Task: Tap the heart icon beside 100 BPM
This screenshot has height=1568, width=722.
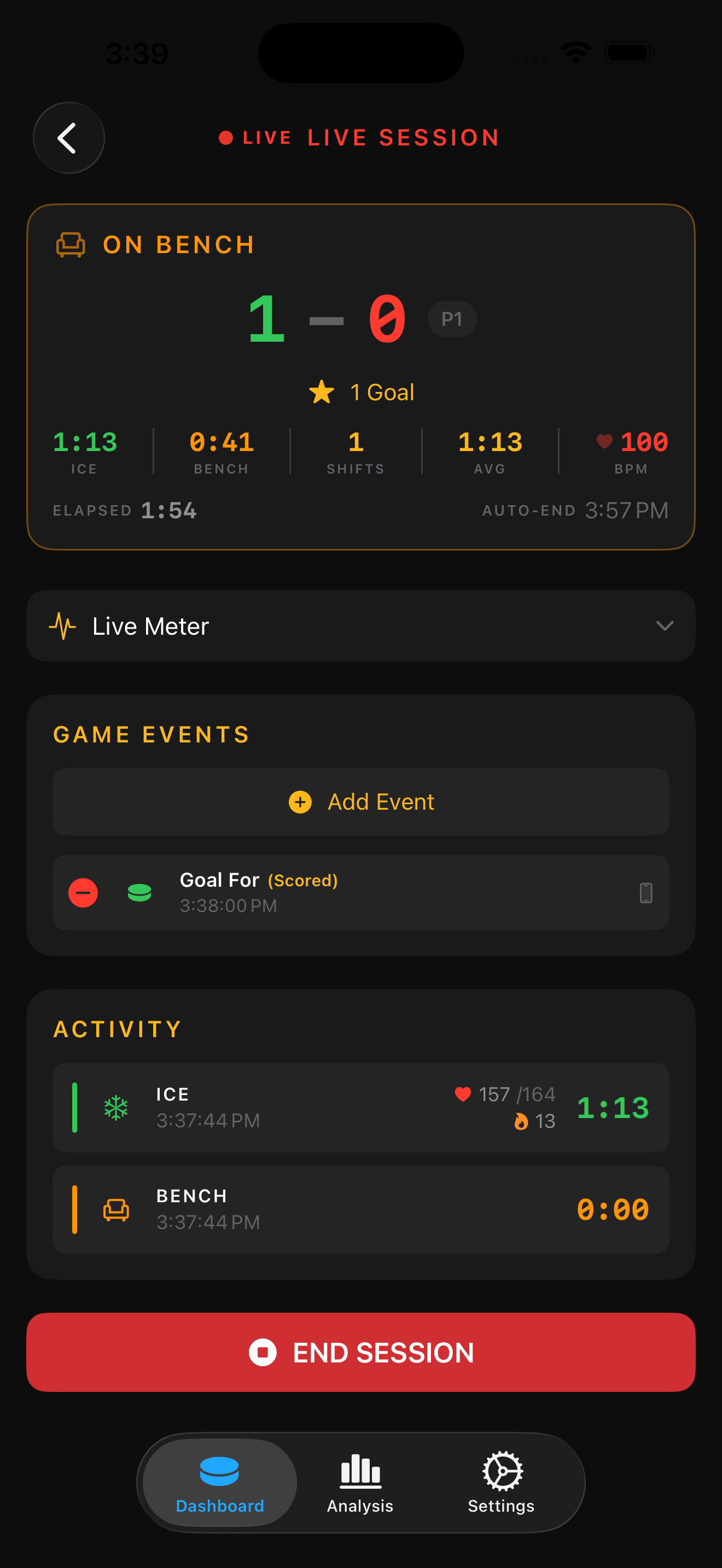Action: [604, 441]
